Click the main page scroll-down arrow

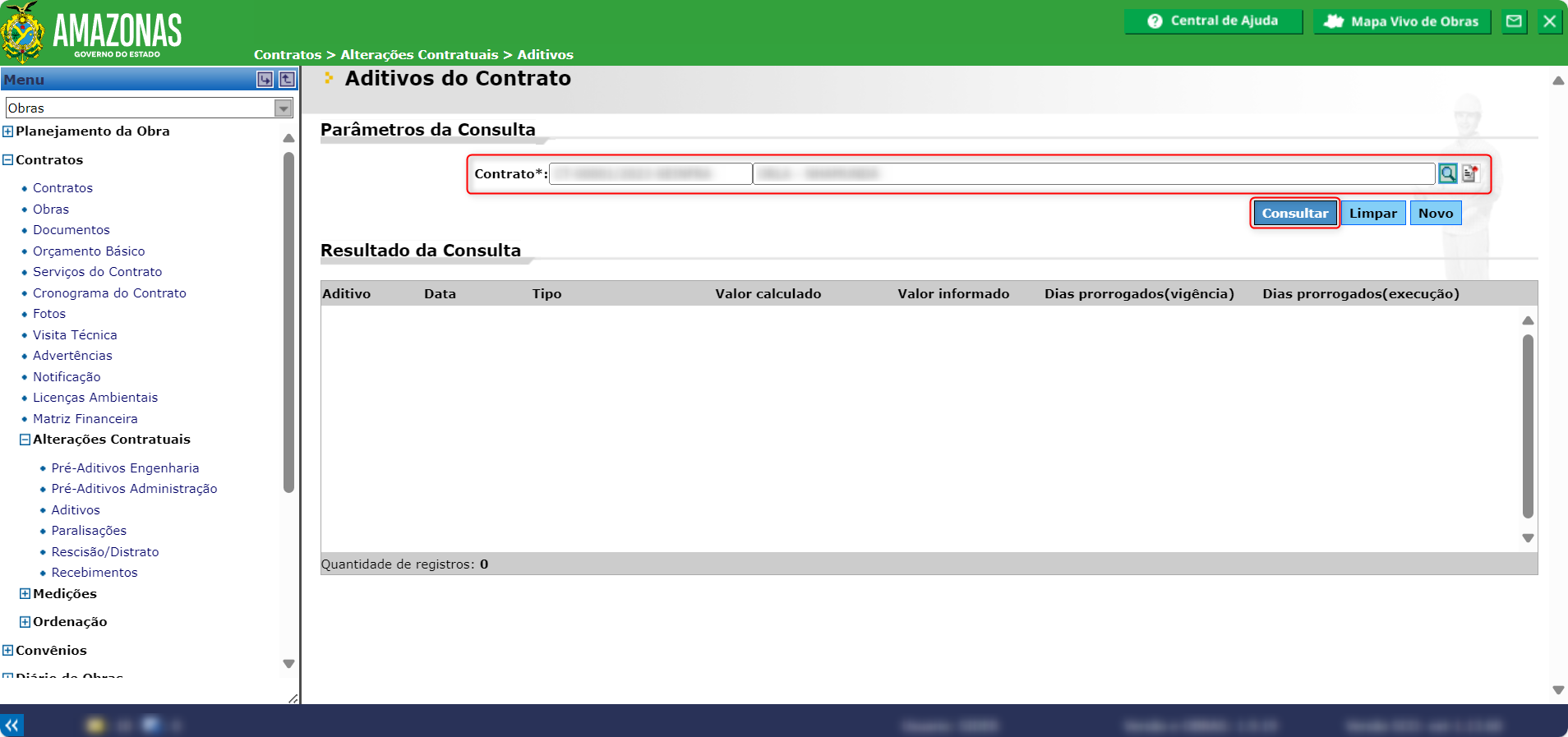(1558, 690)
